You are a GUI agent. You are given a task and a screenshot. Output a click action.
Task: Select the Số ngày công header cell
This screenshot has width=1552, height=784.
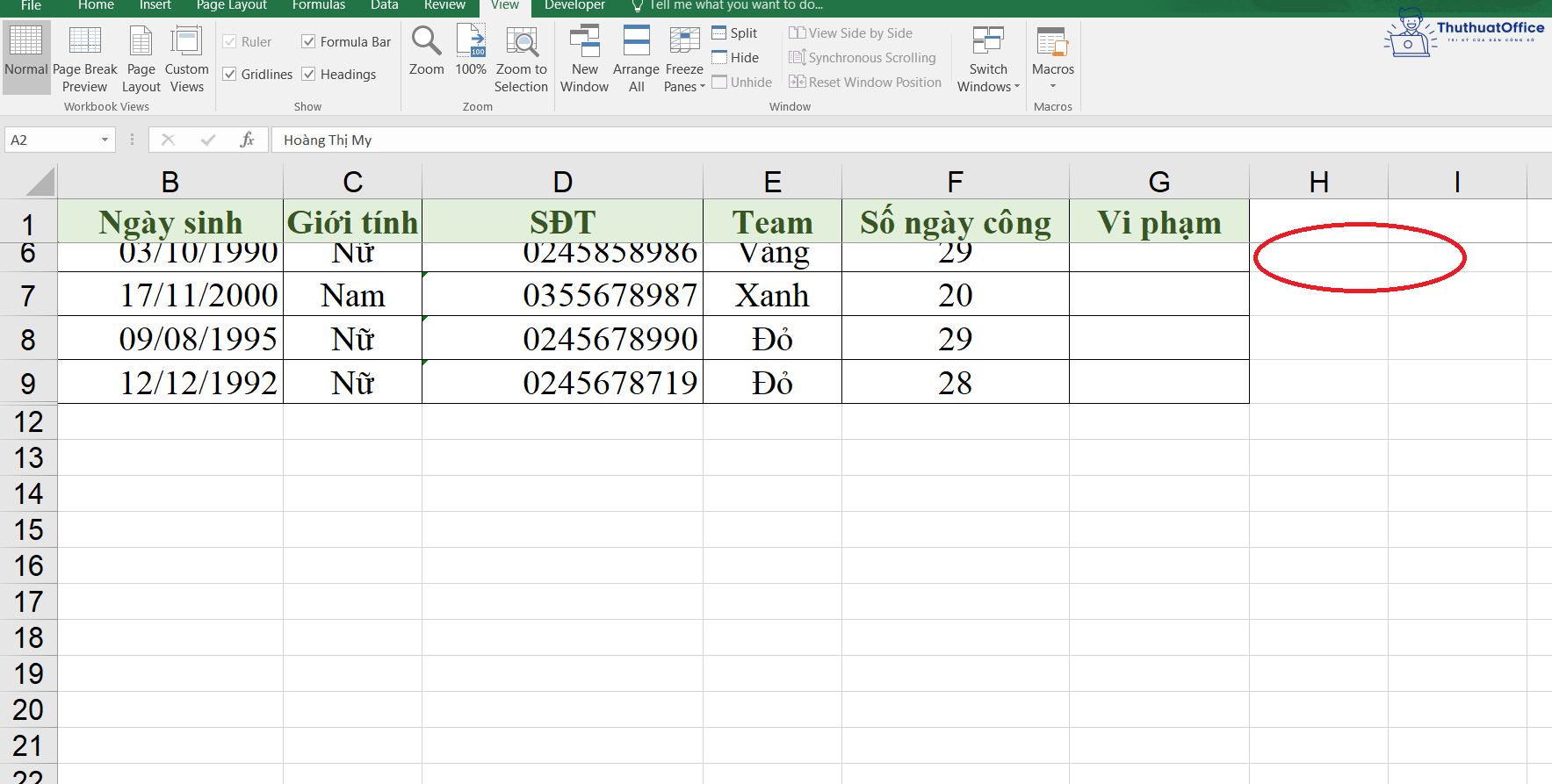point(956,221)
